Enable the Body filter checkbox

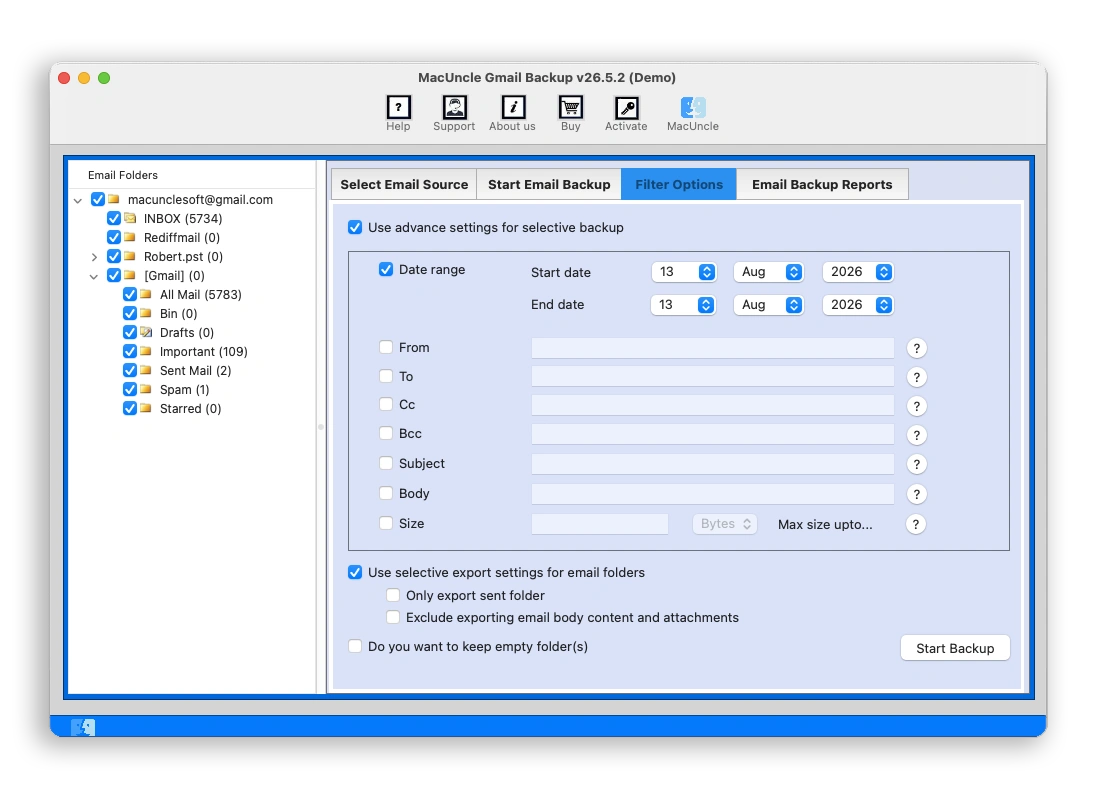point(386,493)
